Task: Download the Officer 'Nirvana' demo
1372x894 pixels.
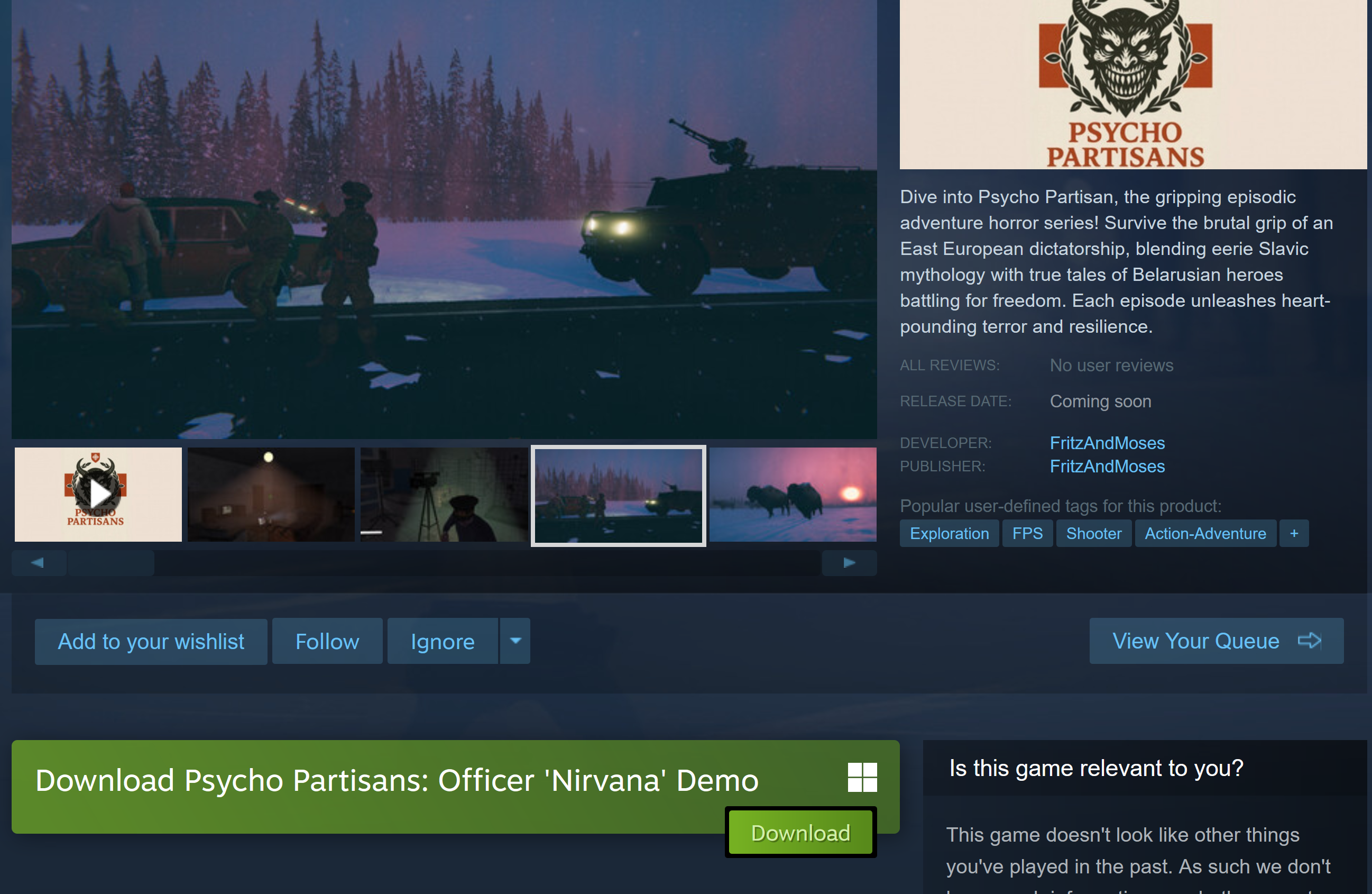Action: pyautogui.click(x=800, y=832)
